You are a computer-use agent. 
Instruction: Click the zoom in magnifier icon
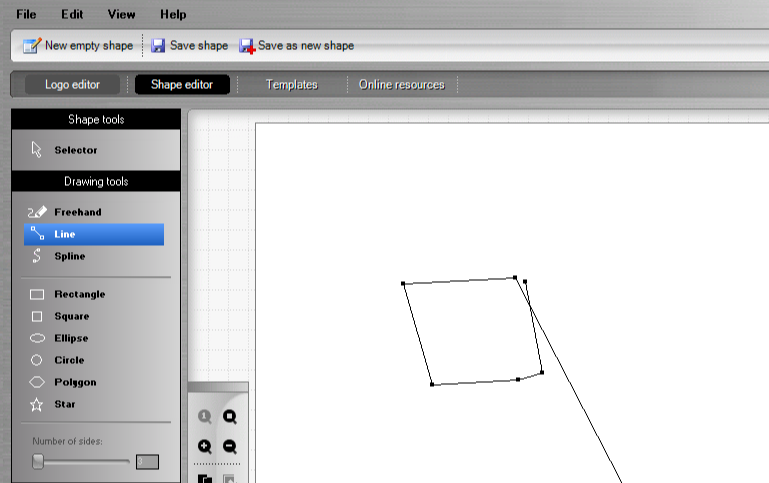coord(205,446)
